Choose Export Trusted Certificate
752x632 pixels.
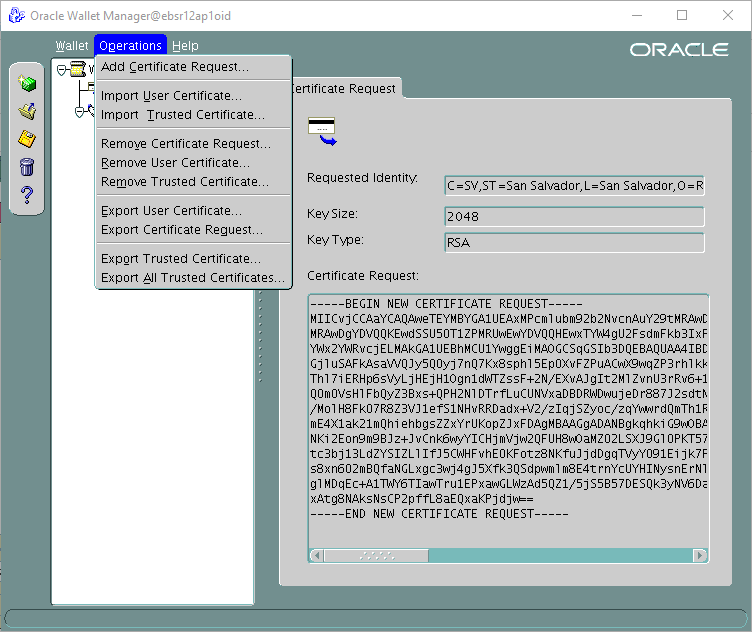coord(194,259)
